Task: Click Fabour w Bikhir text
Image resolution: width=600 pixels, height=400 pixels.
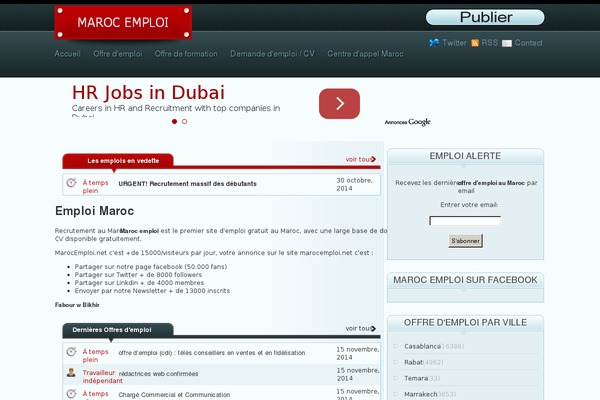Action: (77, 305)
